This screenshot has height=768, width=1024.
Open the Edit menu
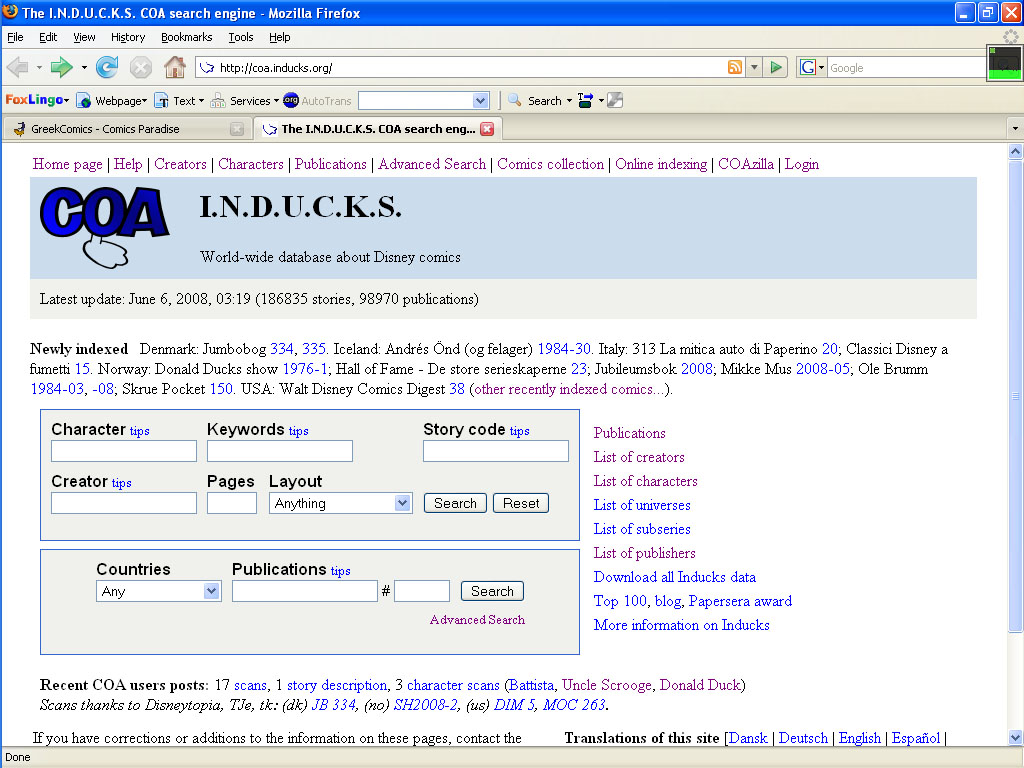click(x=48, y=37)
